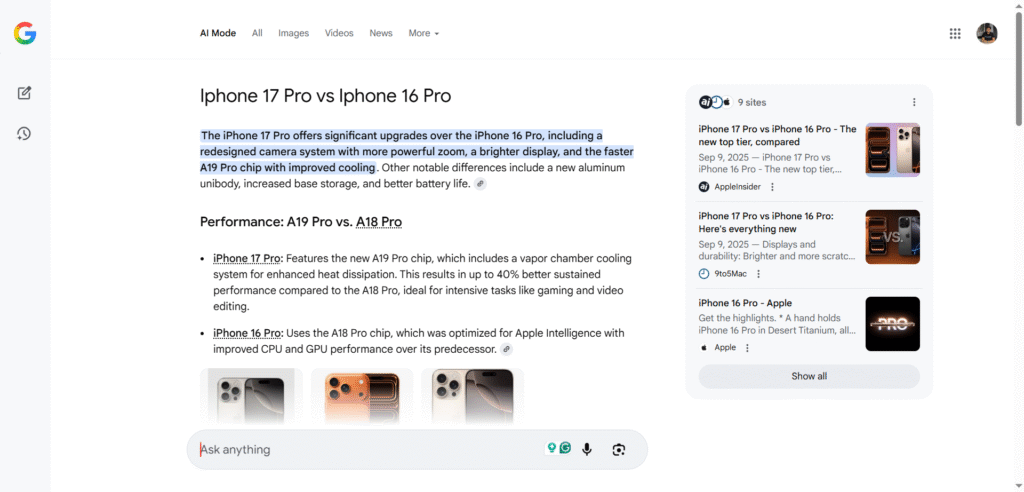Click the stacked source icons beside 9 sites
1024x492 pixels.
715,102
